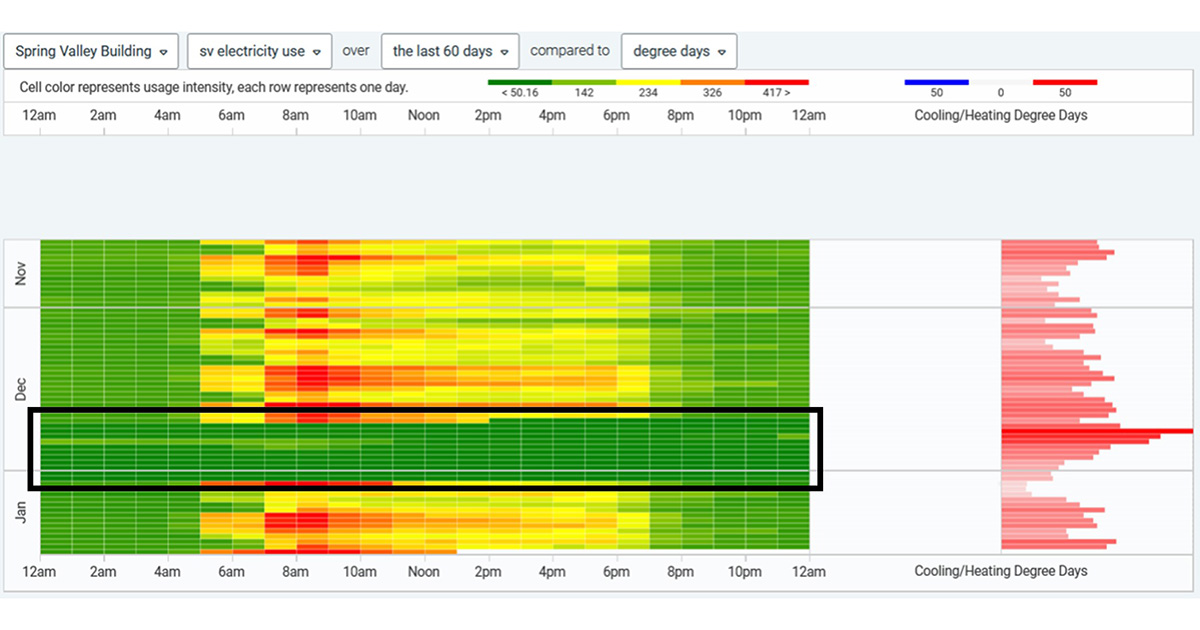Click the 'compared to' label
This screenshot has height=630, width=1200.
click(570, 50)
